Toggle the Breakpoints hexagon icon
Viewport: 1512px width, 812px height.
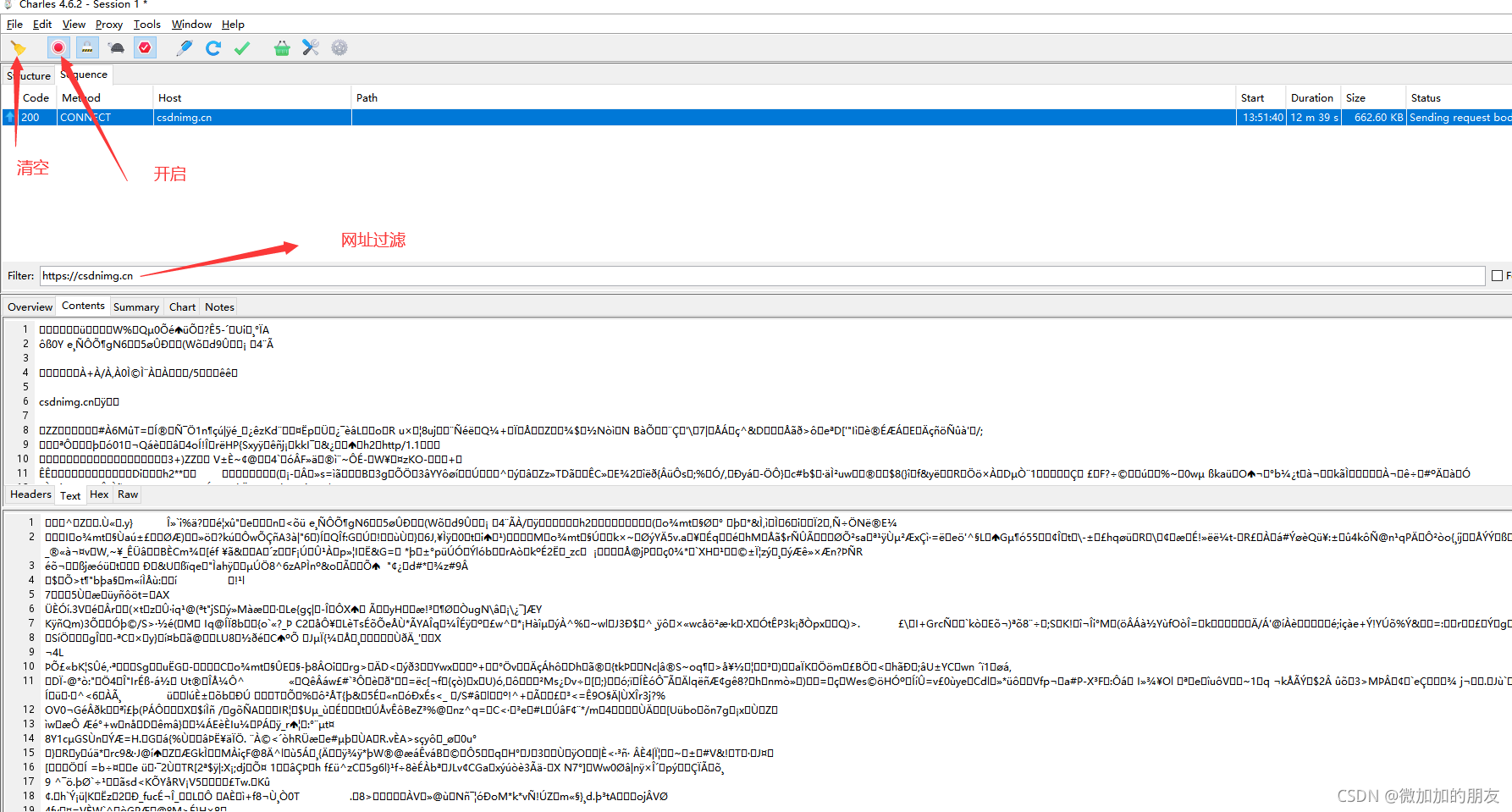pyautogui.click(x=146, y=47)
